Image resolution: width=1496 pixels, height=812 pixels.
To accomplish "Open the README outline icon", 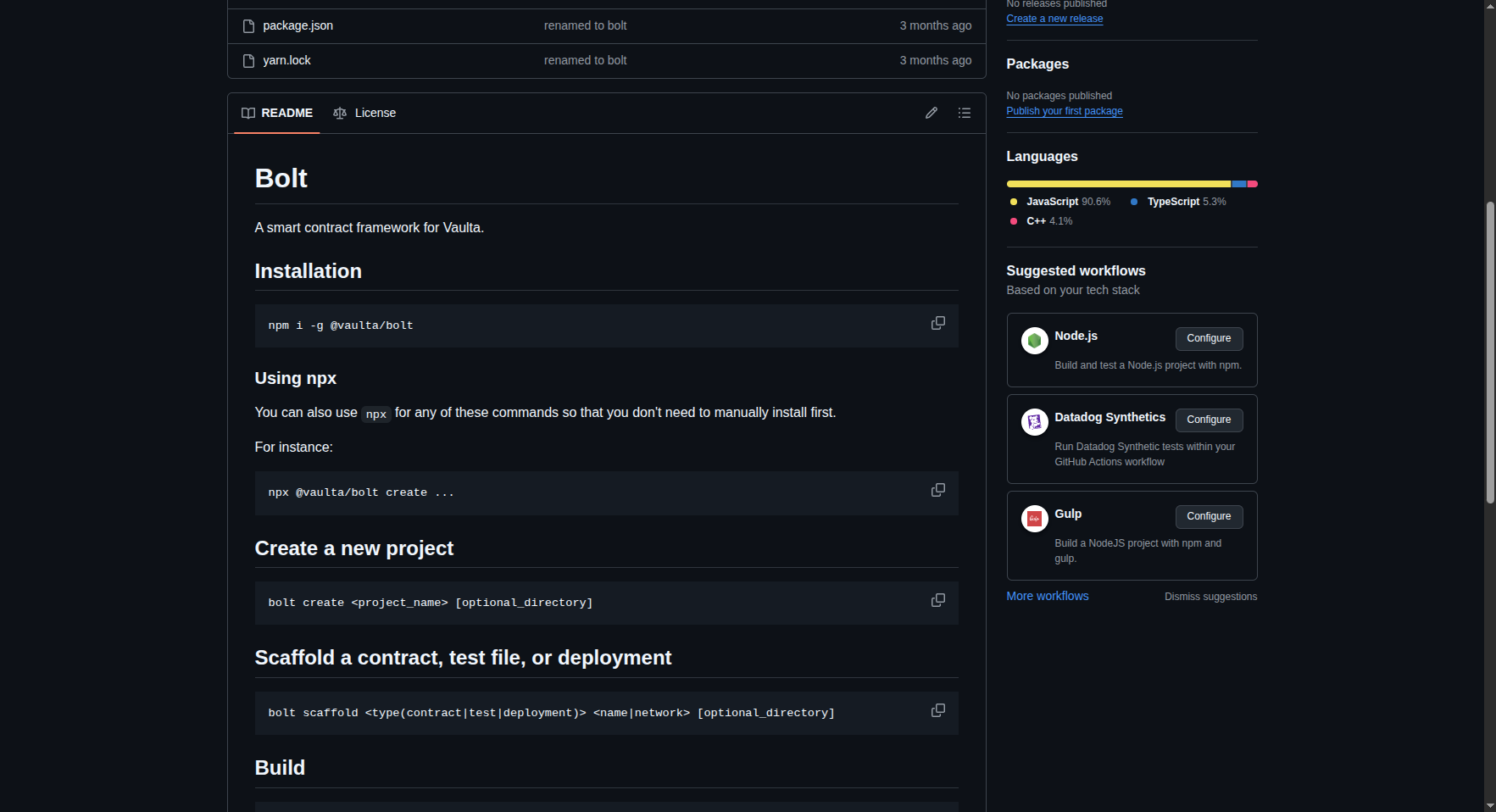I will (x=964, y=113).
